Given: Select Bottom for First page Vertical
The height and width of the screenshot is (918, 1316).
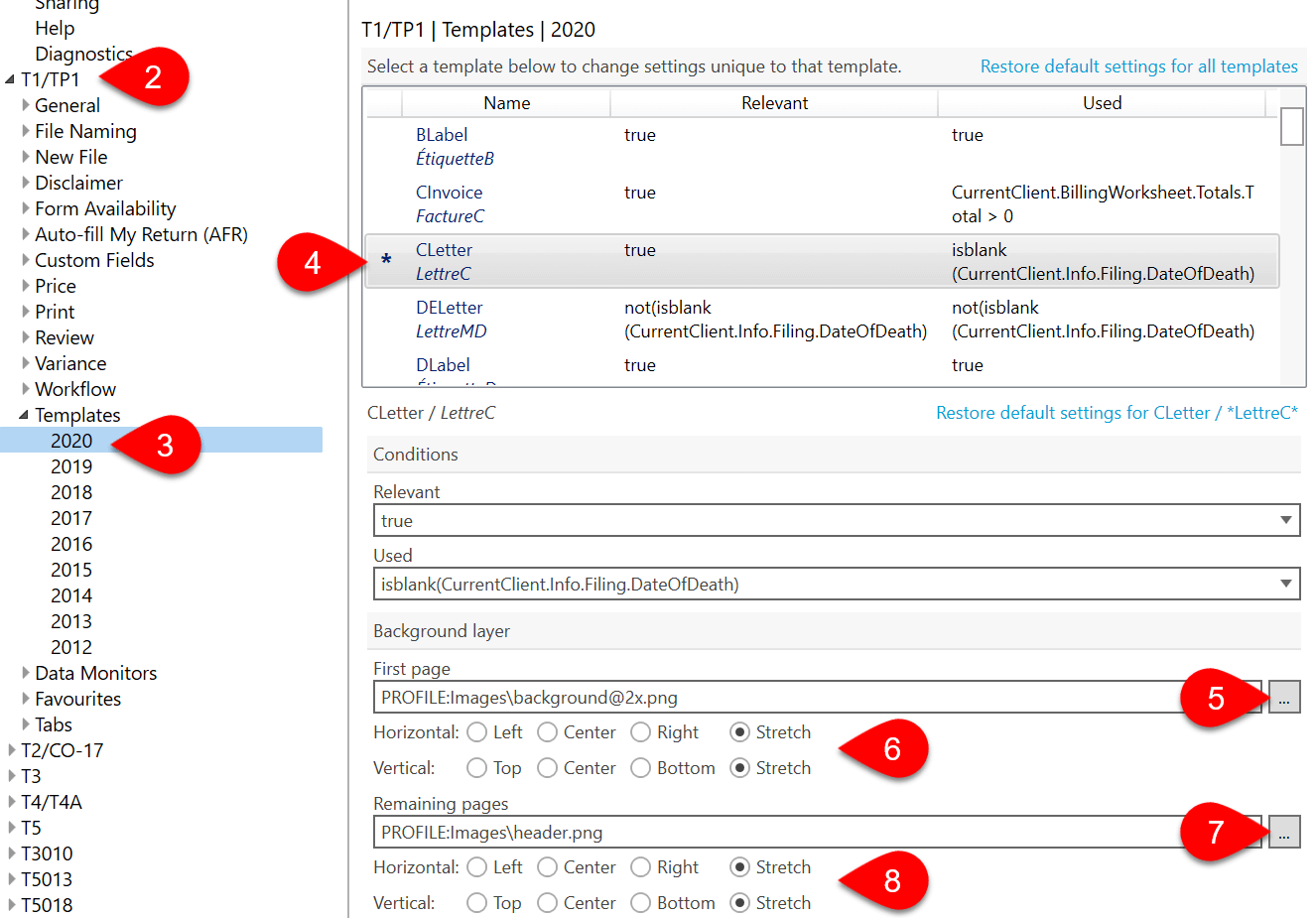Looking at the screenshot, I should click(641, 768).
